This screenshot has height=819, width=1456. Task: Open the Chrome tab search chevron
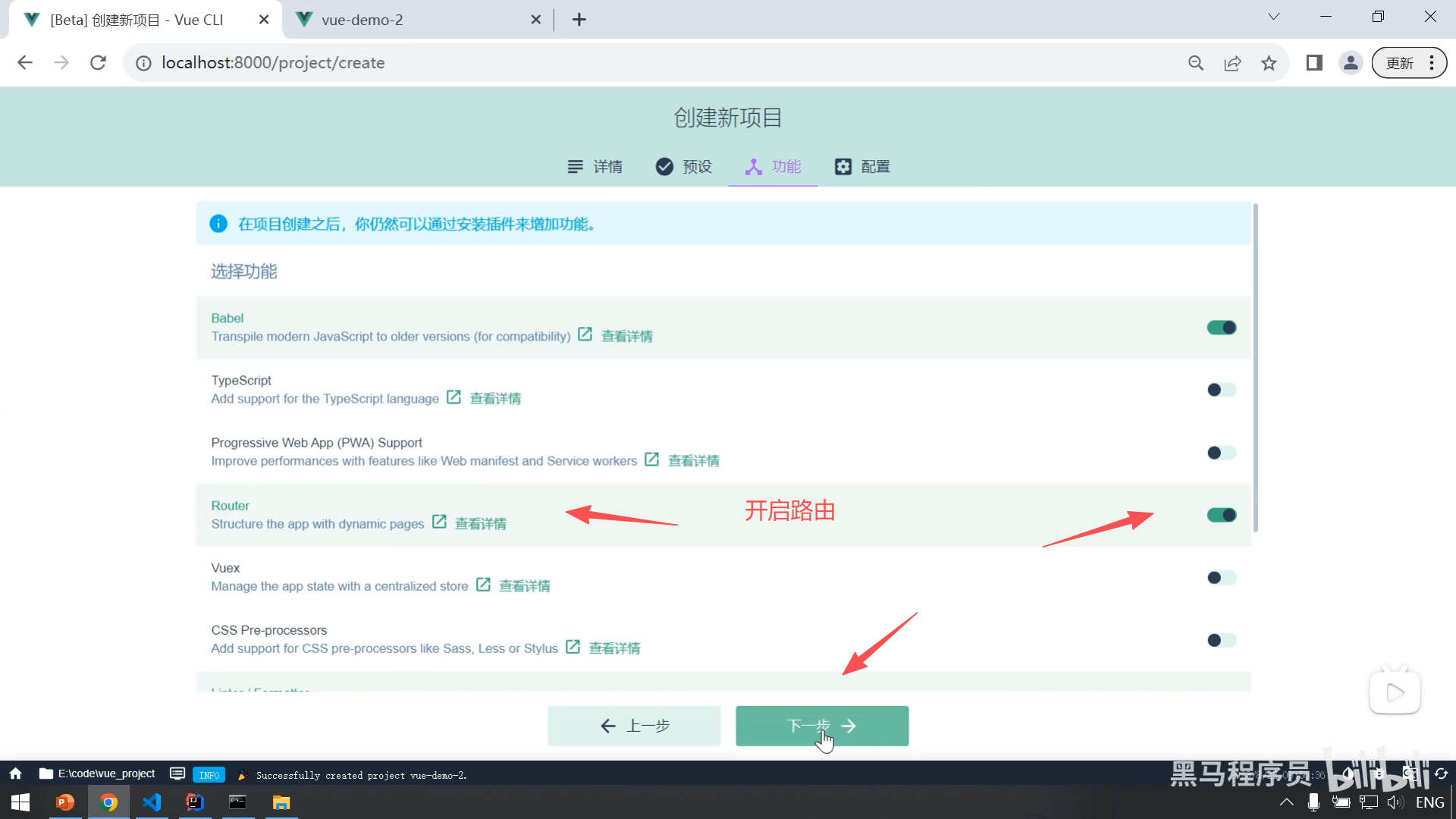[x=1274, y=17]
